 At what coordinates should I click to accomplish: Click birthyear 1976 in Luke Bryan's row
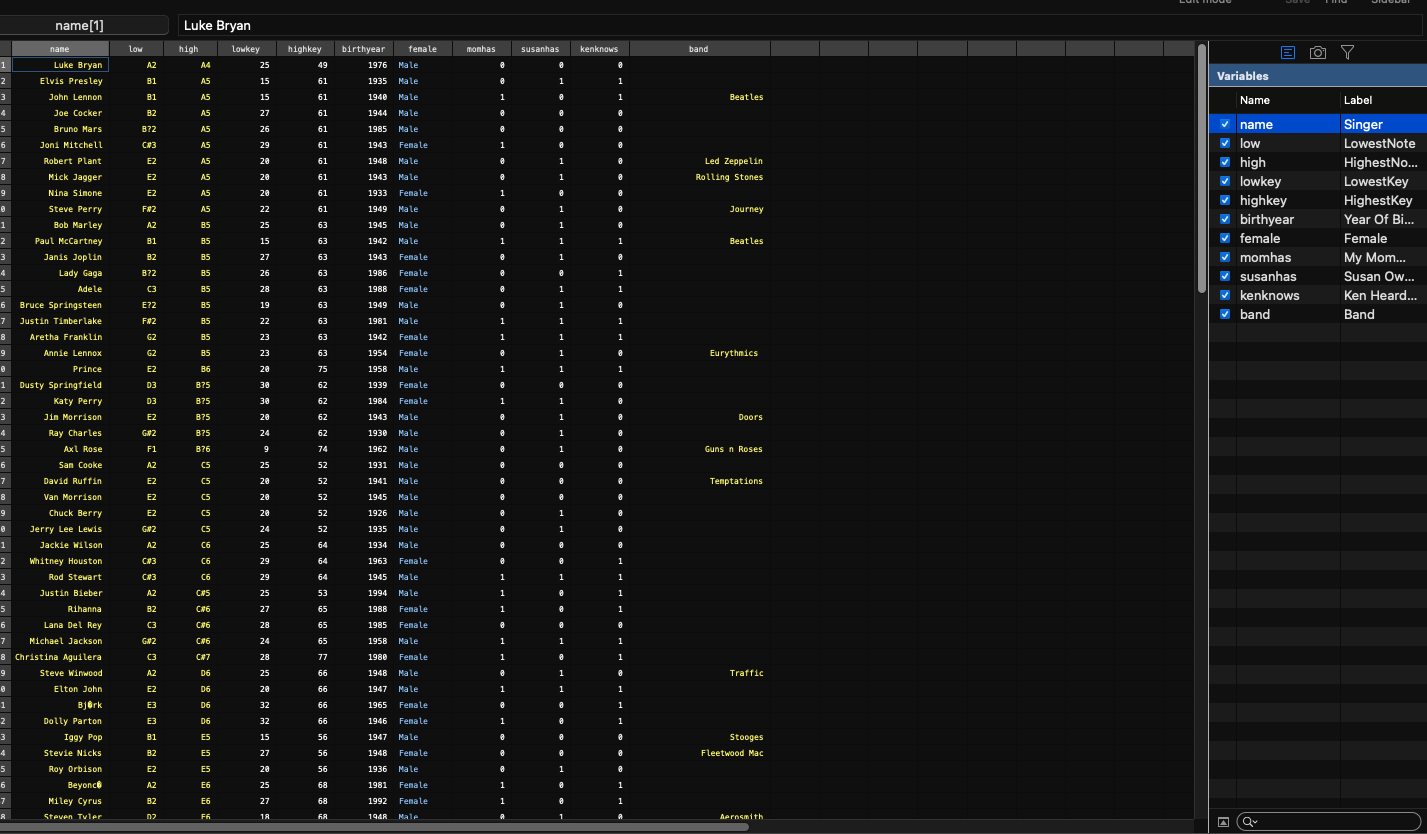point(363,65)
